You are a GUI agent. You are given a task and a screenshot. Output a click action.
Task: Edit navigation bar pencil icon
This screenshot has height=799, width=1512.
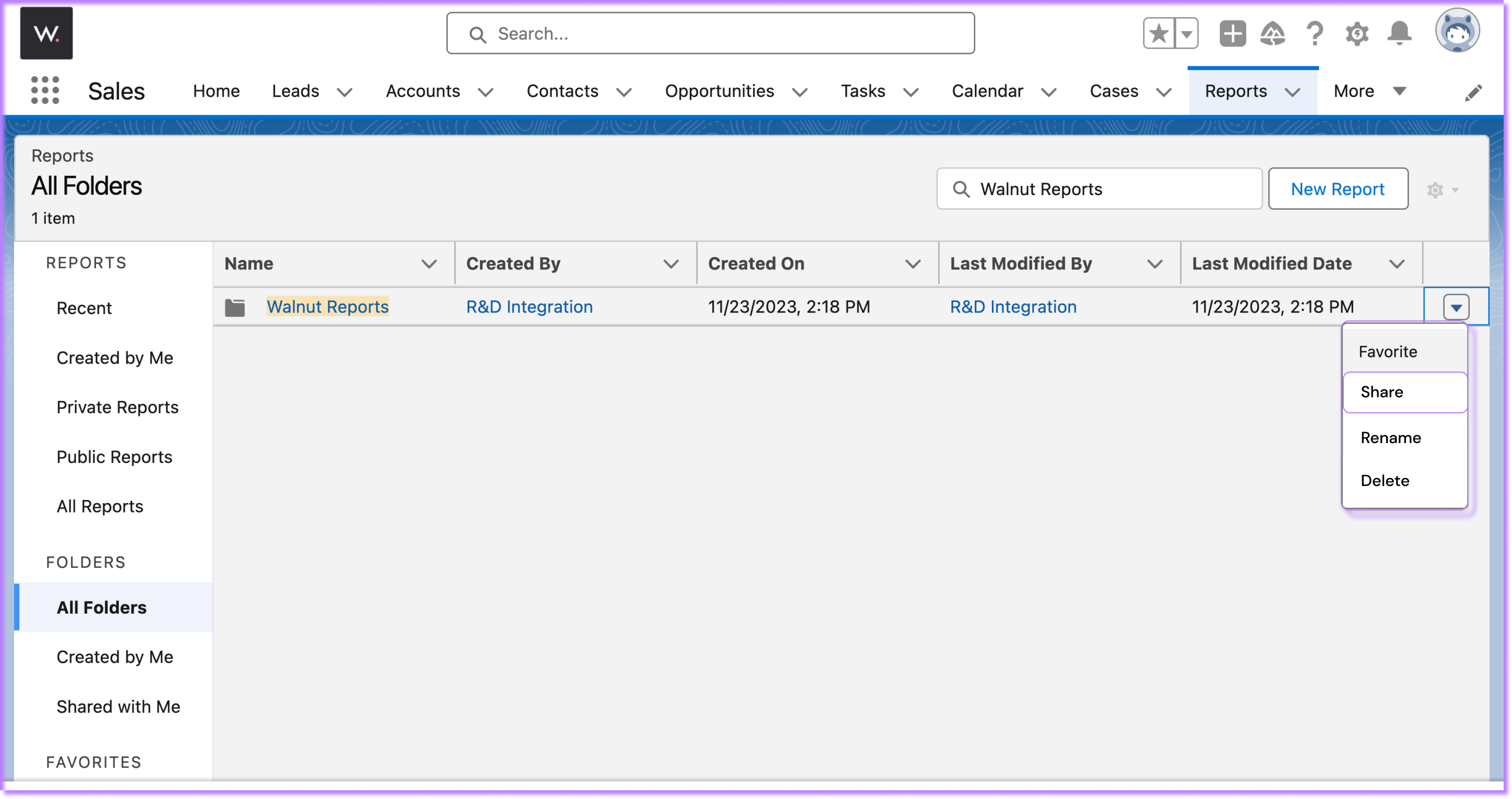(1473, 92)
